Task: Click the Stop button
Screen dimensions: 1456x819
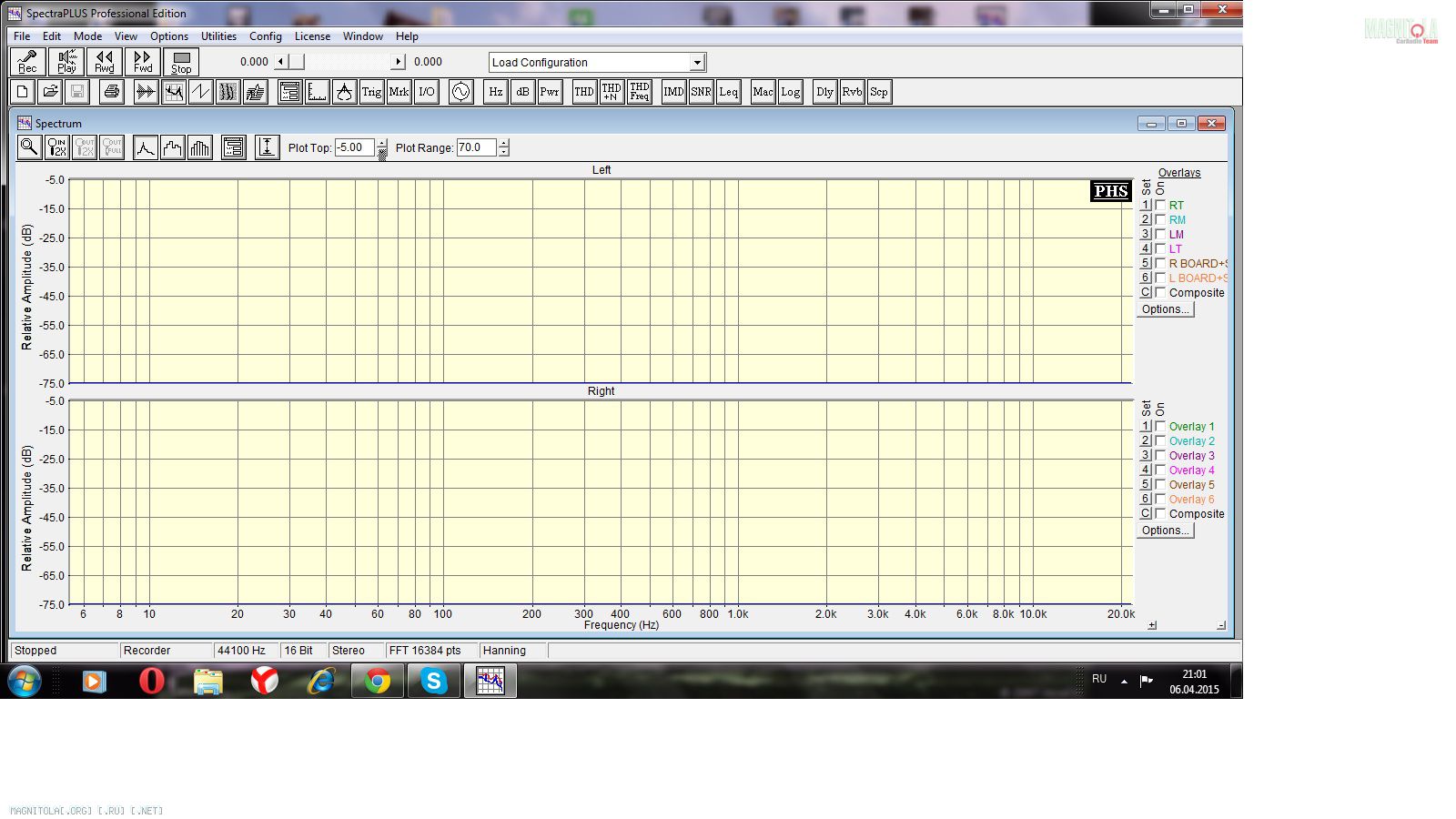Action: point(181,62)
